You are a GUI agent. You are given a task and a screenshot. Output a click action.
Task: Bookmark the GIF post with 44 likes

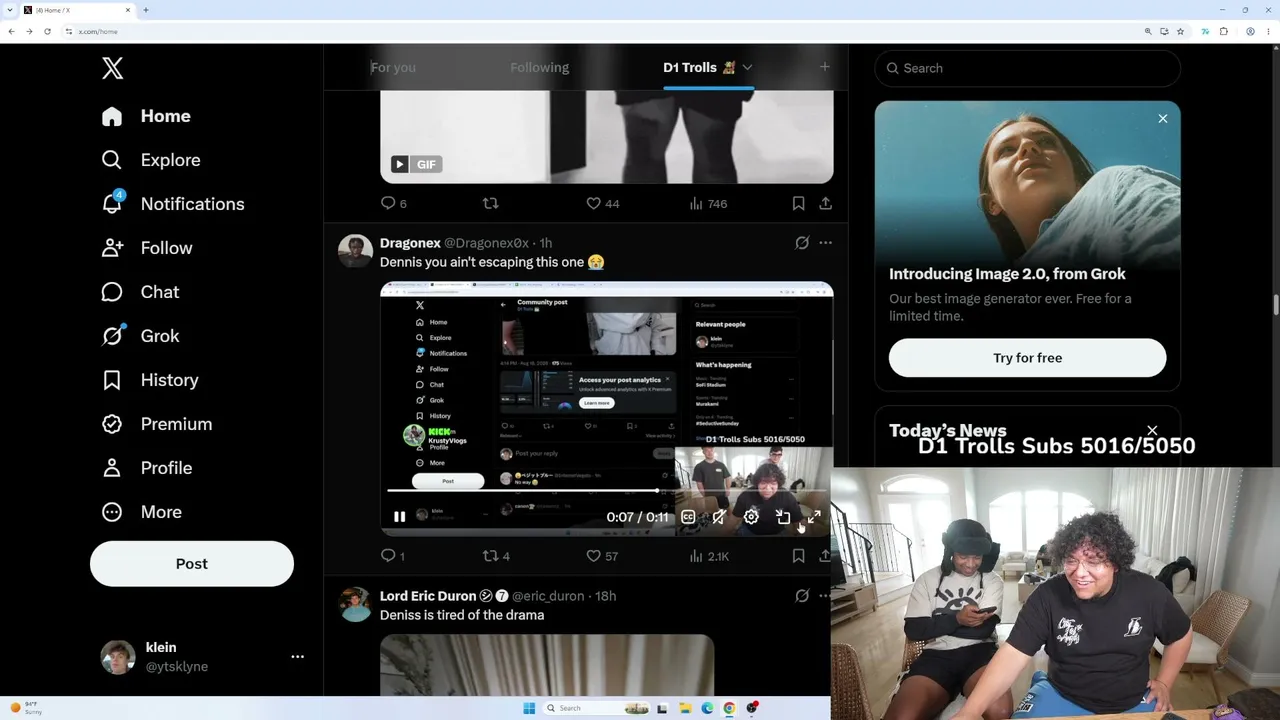click(798, 203)
